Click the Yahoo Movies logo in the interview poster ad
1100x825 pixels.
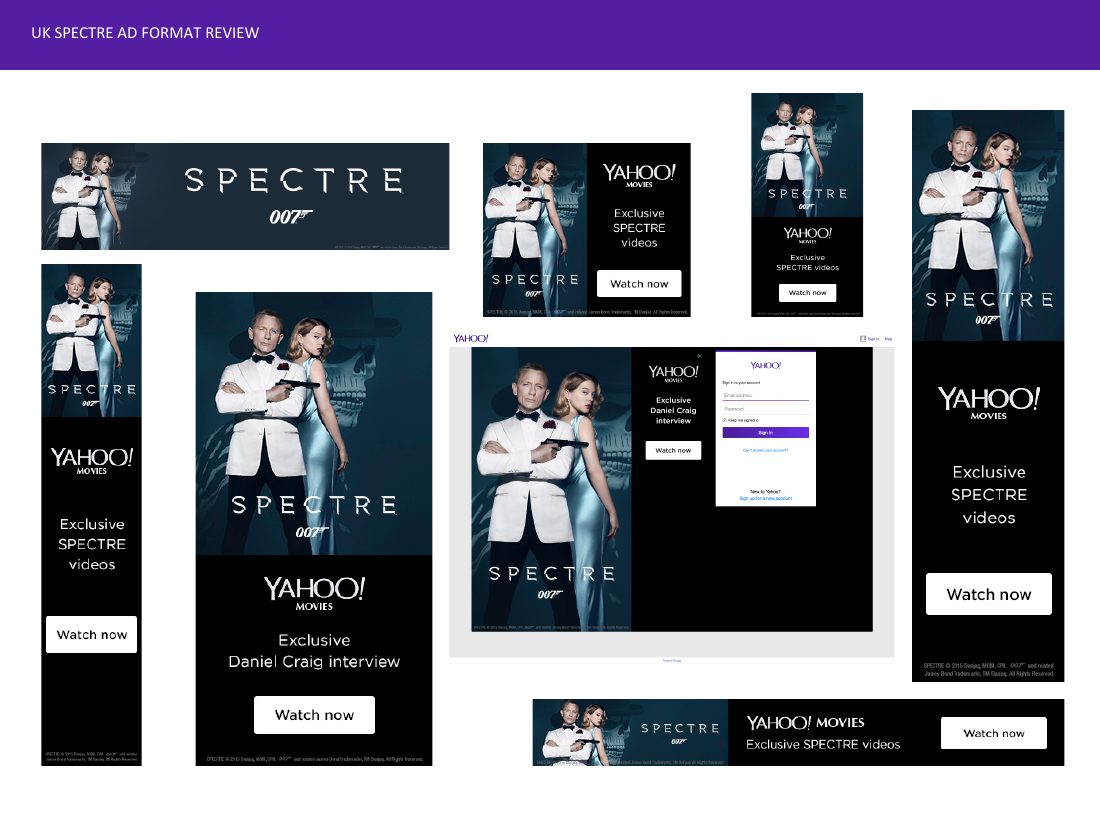[314, 593]
